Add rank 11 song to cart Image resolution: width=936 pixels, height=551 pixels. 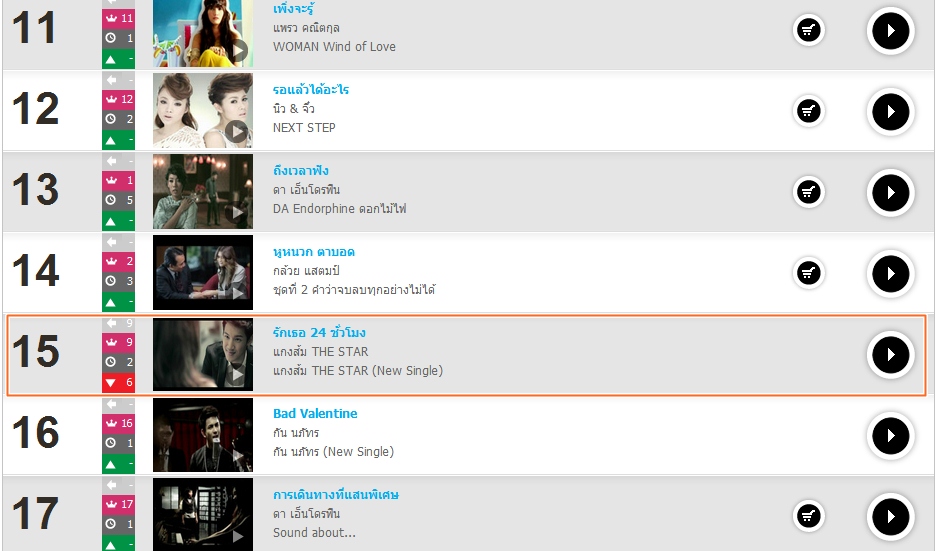coord(808,30)
